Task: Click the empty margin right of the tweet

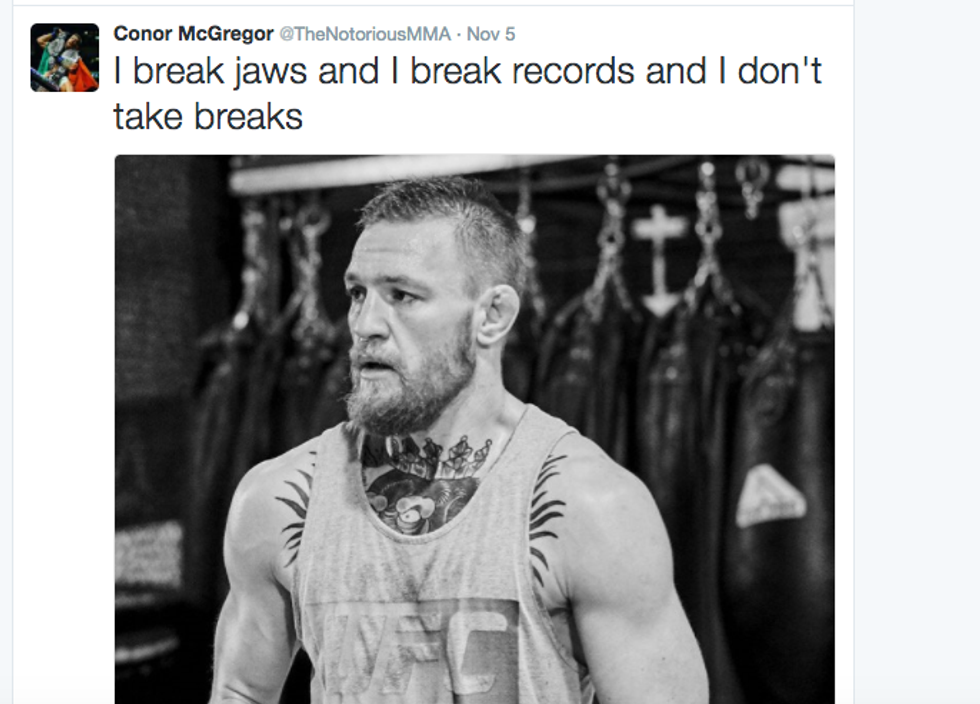Action: pos(917,352)
